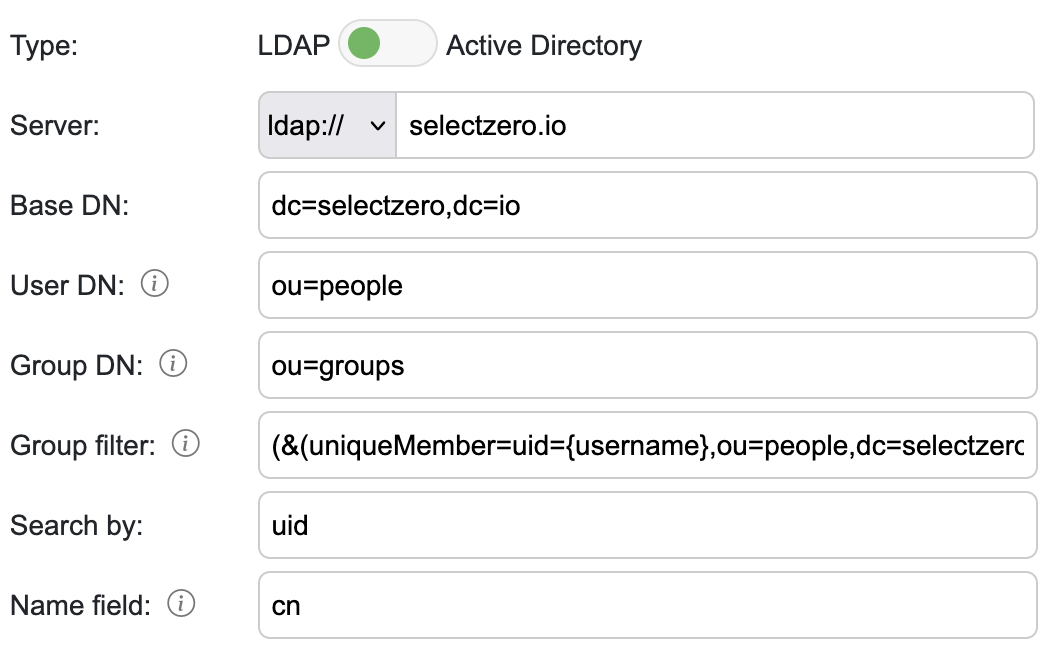Image resolution: width=1050 pixels, height=658 pixels.
Task: Open the ldap:// protocol dropdown
Action: 327,126
